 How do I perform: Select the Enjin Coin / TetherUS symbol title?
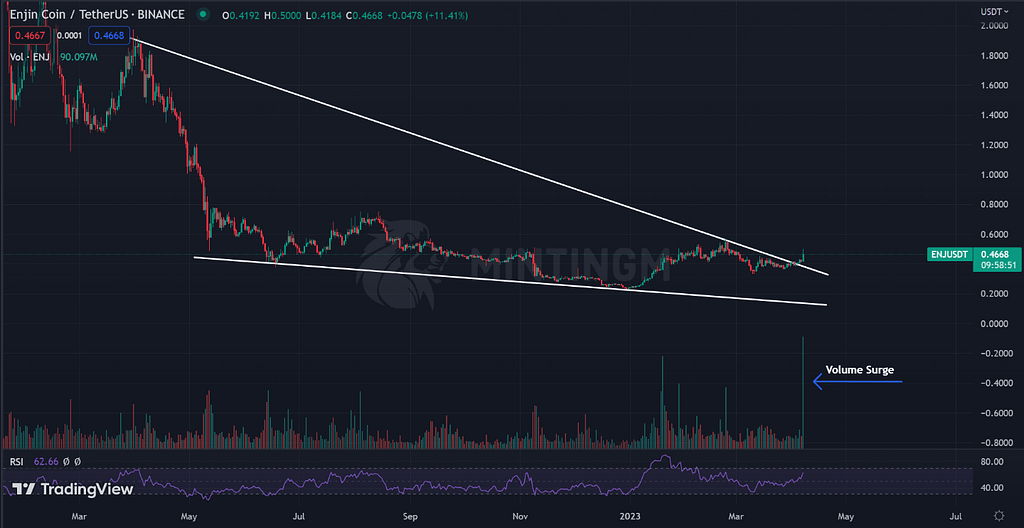point(96,14)
